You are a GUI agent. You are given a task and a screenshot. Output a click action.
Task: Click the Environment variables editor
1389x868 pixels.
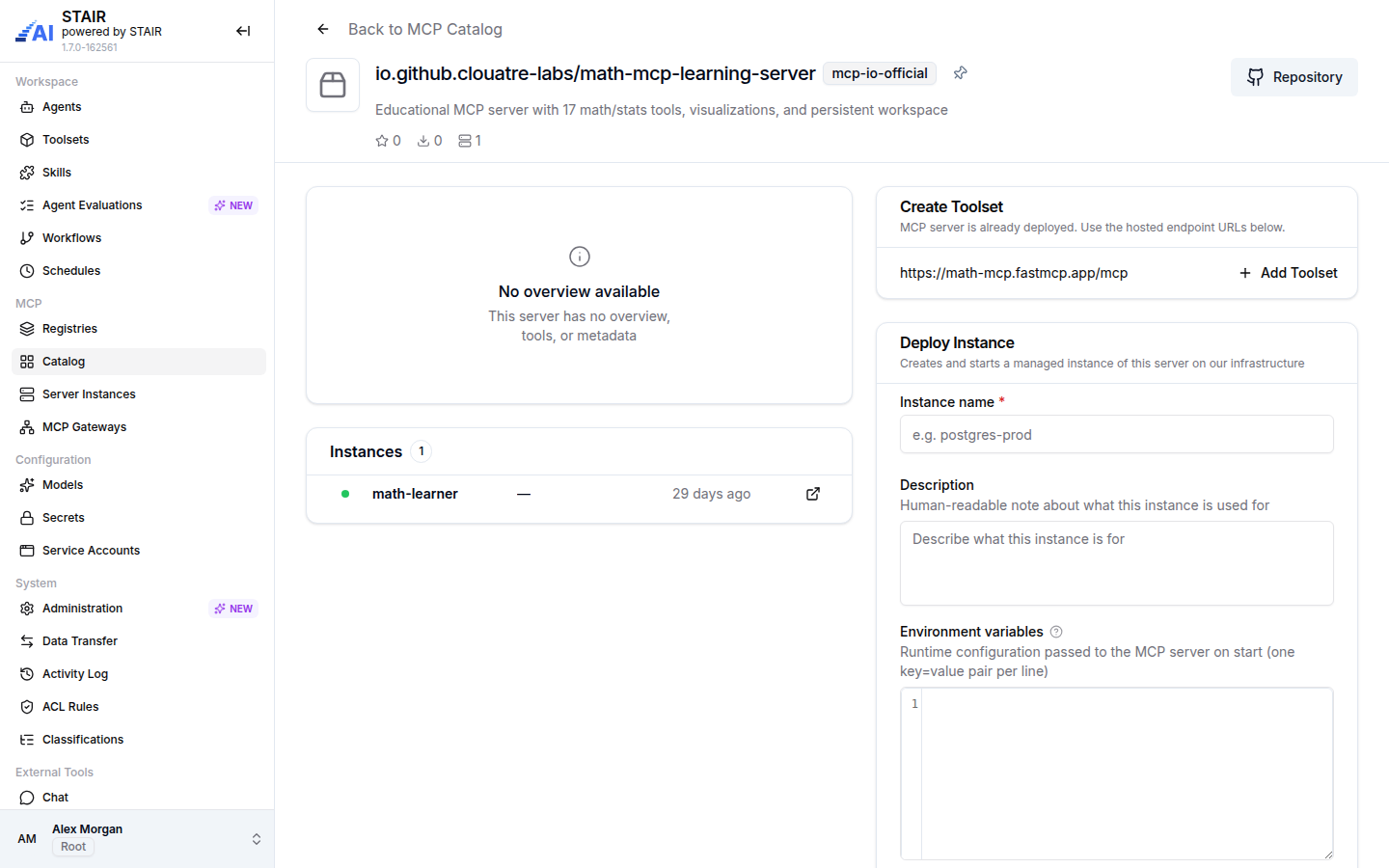[1117, 773]
